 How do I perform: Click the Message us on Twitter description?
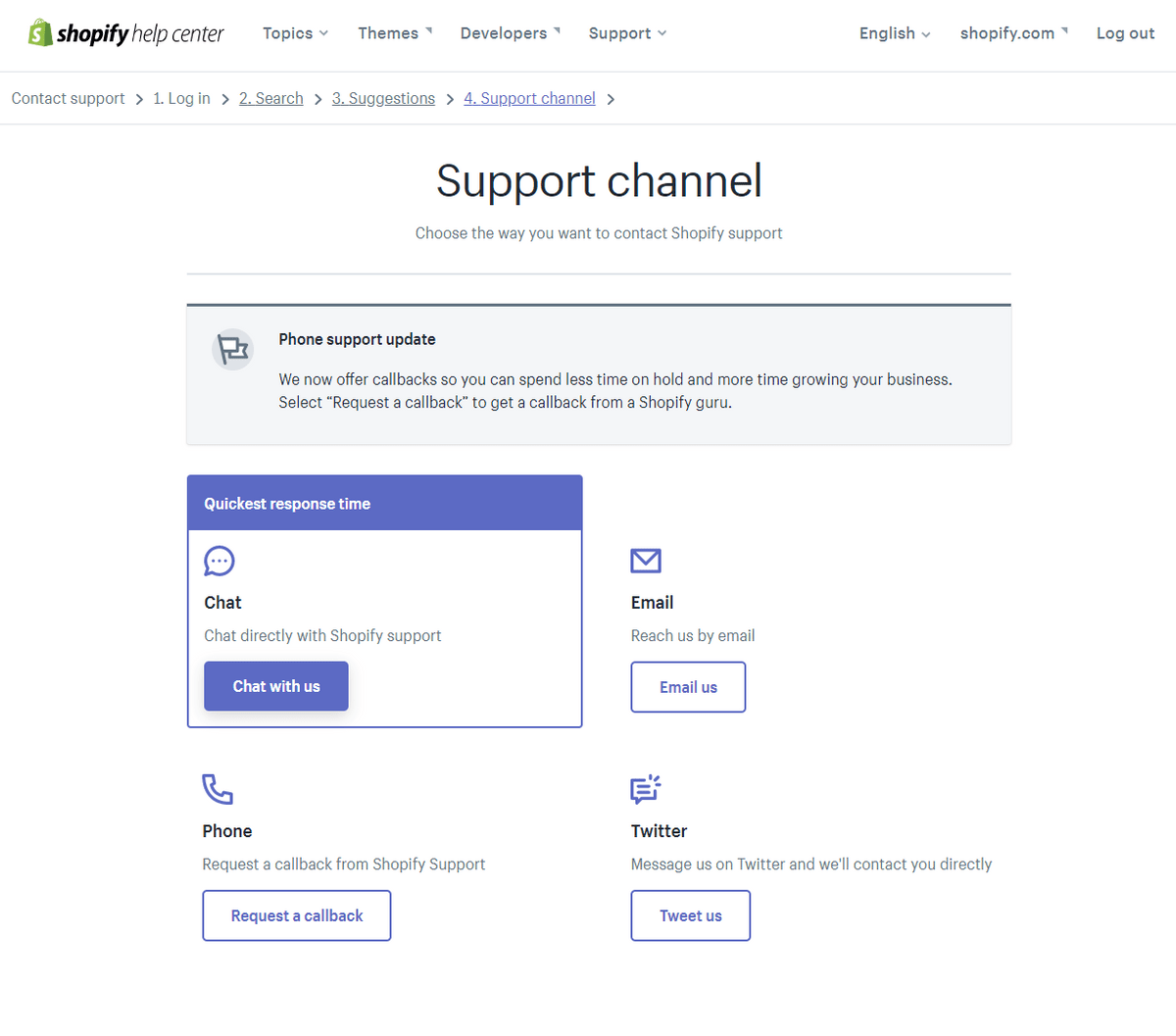[811, 864]
